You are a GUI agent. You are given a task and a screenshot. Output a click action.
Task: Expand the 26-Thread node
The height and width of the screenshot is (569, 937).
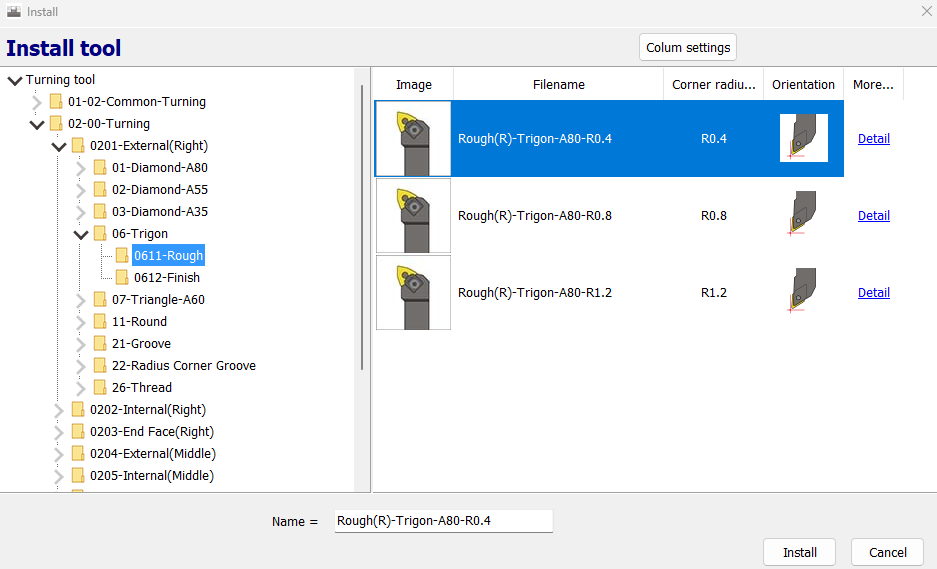pyautogui.click(x=81, y=388)
